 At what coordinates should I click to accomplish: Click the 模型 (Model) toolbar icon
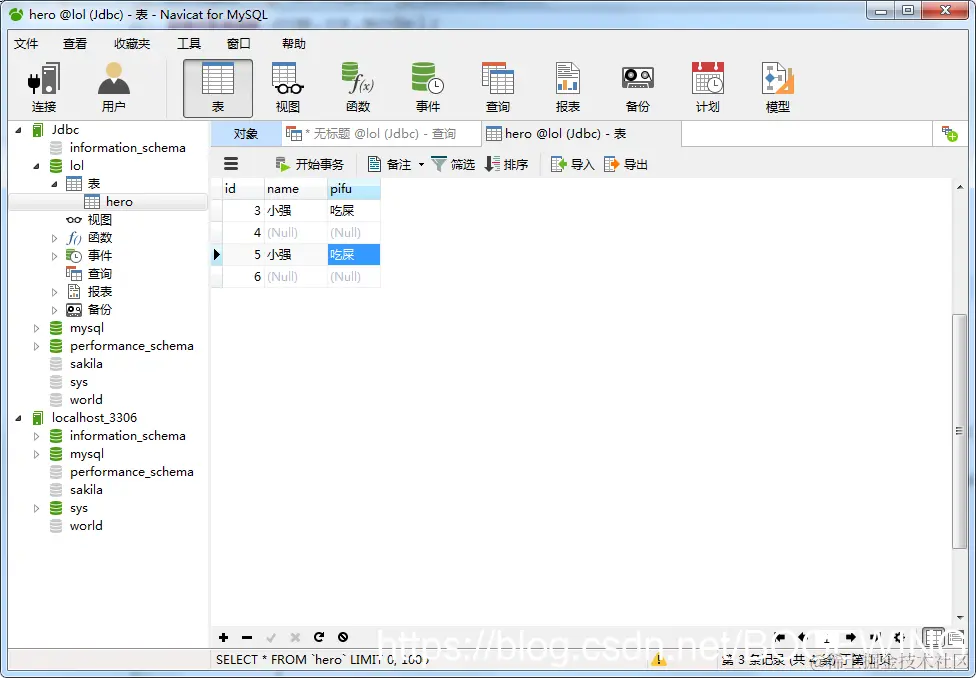(777, 88)
